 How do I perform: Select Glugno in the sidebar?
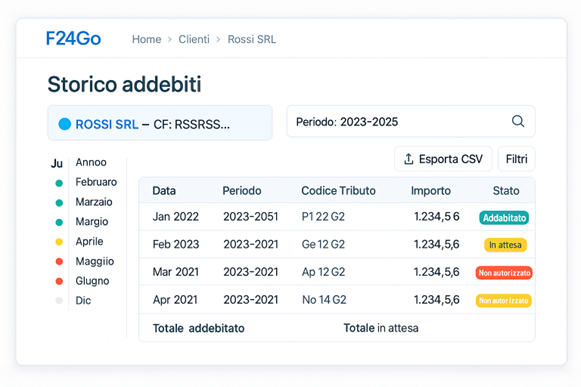point(92,281)
